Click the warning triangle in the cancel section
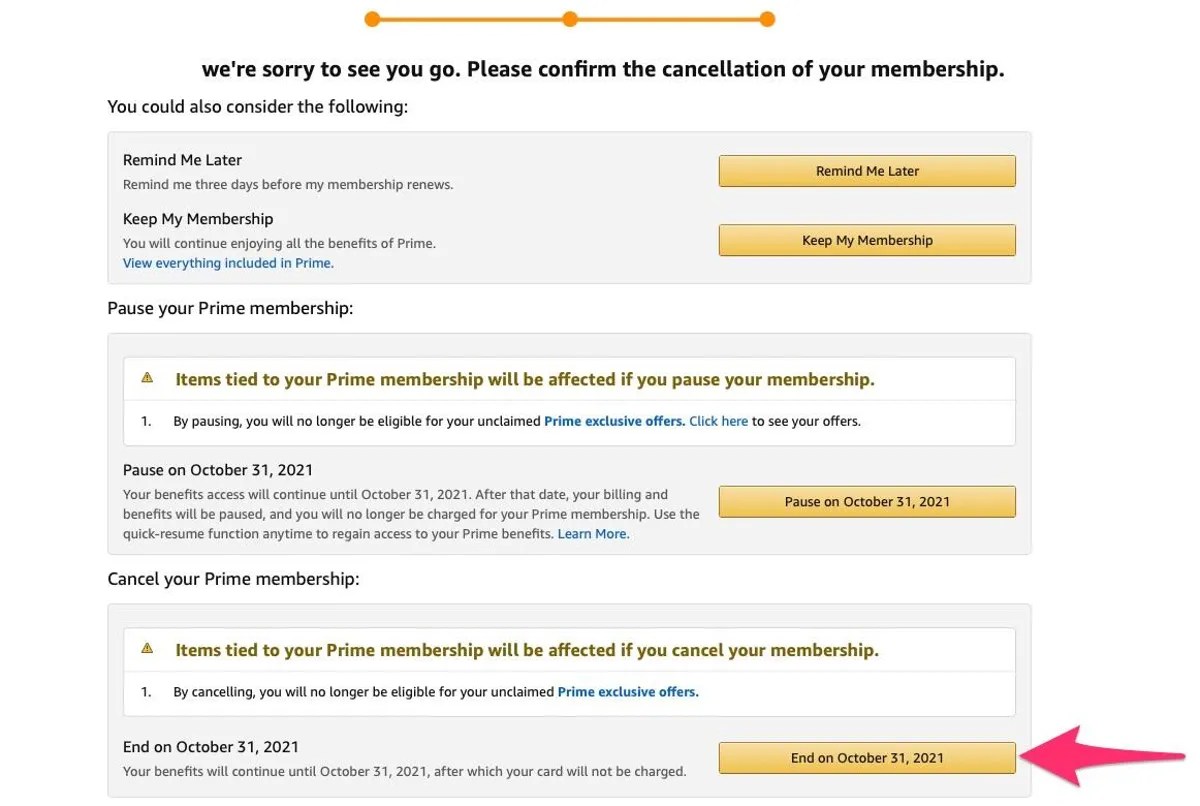The image size is (1200, 806). pyautogui.click(x=146, y=648)
